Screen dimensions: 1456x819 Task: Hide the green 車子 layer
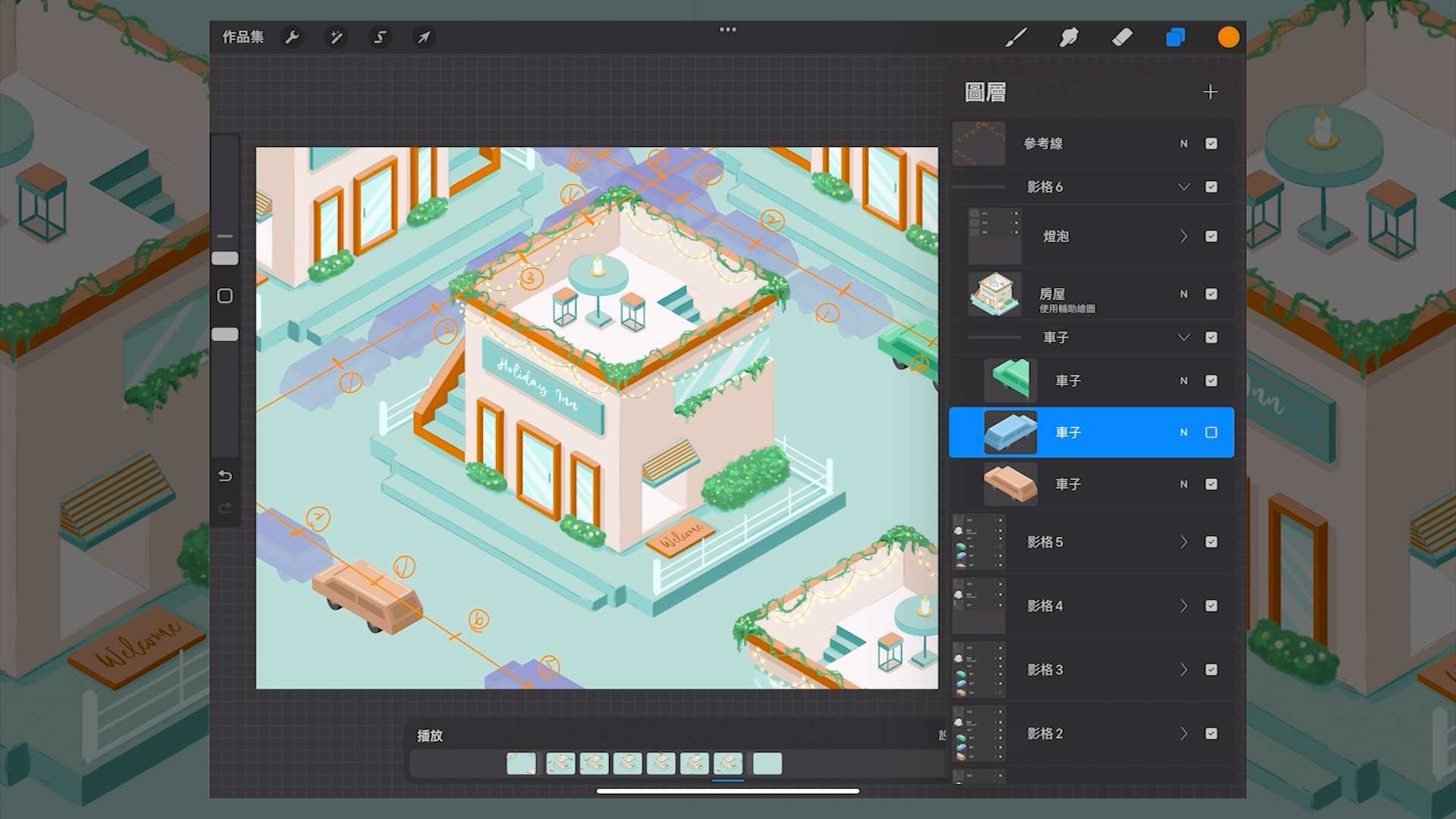point(1211,381)
